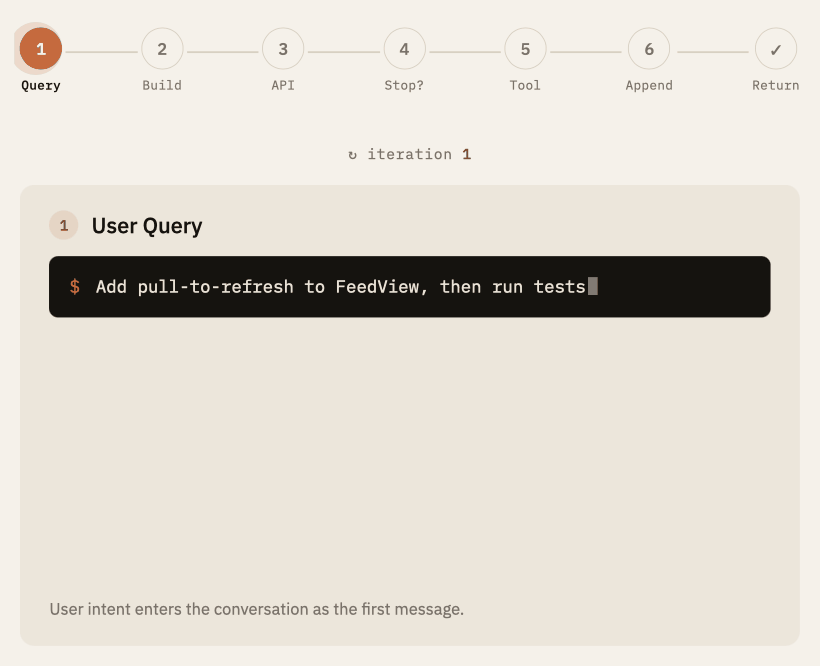This screenshot has height=666, width=820.
Task: Click the numbered 1 badge beside User Query
Action: click(64, 225)
